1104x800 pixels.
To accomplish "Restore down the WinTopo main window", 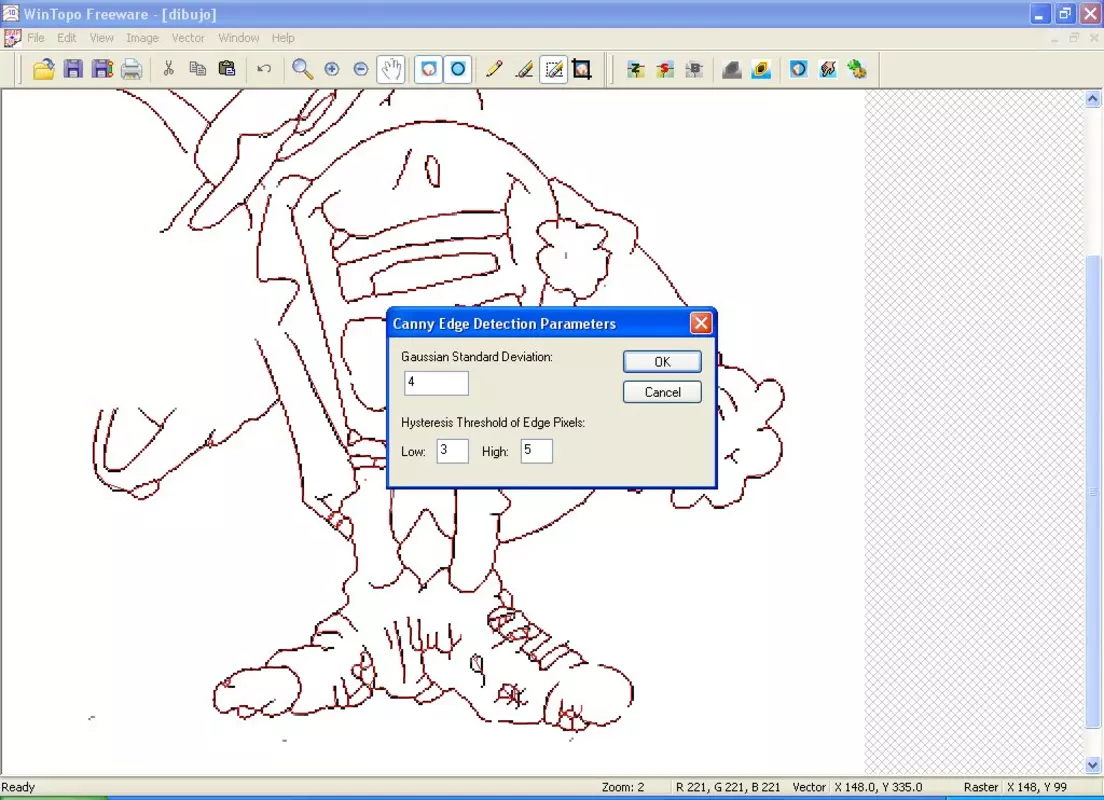I will point(1065,14).
